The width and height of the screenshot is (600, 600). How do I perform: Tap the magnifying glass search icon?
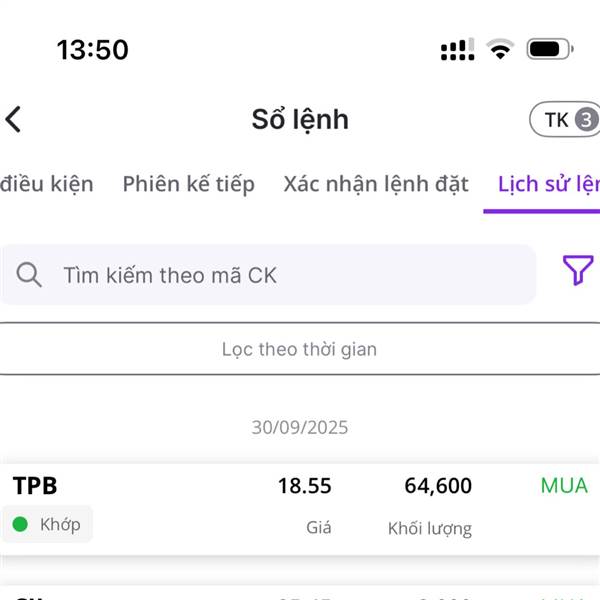point(29,275)
